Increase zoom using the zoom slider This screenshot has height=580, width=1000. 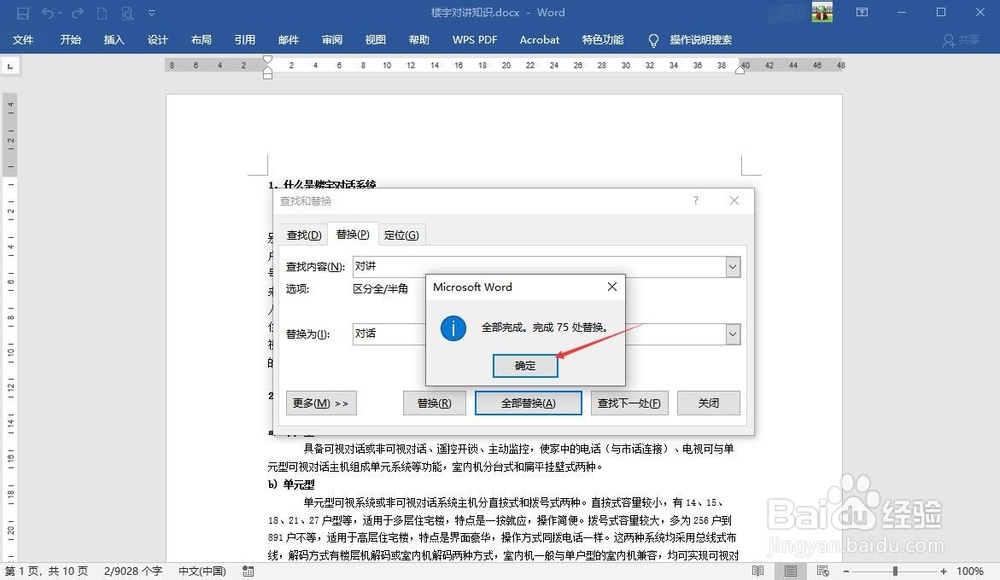(943, 571)
